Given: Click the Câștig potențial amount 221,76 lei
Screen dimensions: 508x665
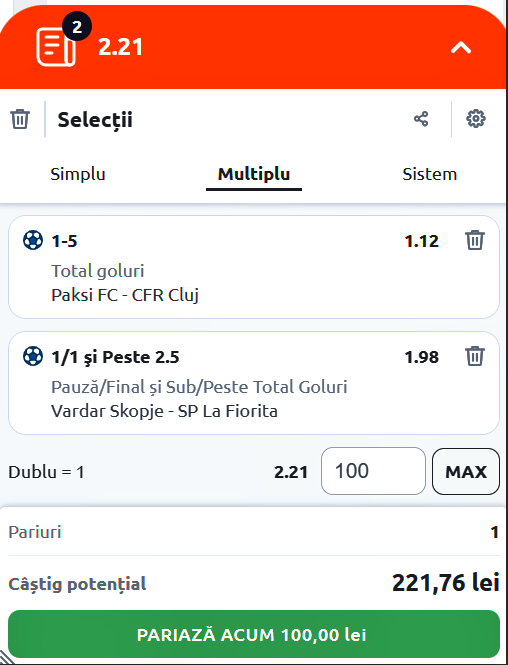Looking at the screenshot, I should click(446, 583).
